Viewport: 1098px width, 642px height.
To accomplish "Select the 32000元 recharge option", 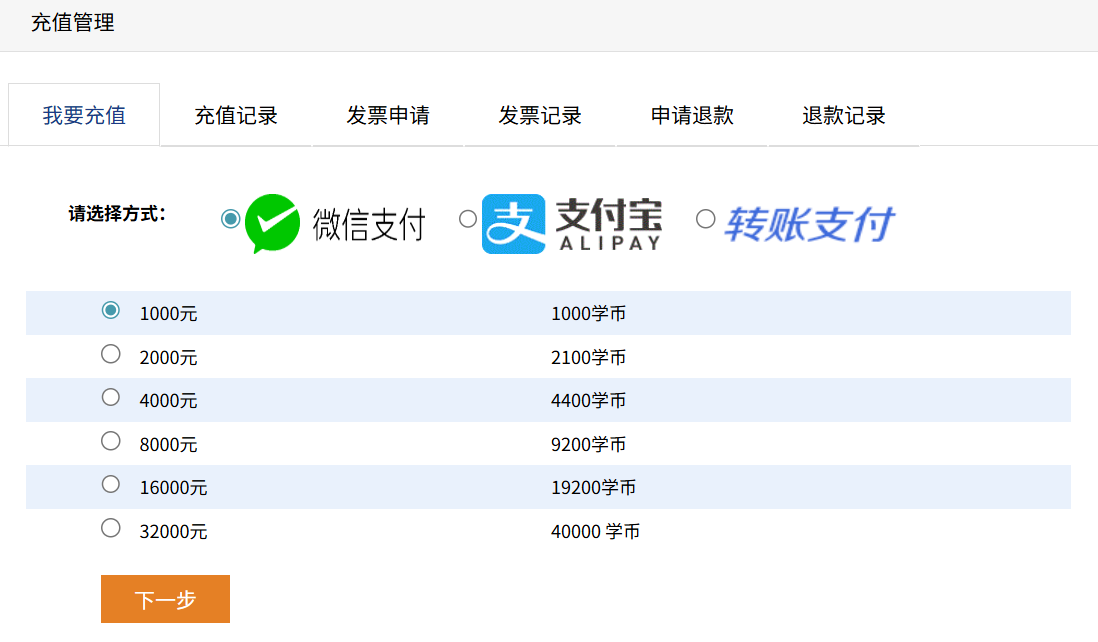I will coord(111,528).
